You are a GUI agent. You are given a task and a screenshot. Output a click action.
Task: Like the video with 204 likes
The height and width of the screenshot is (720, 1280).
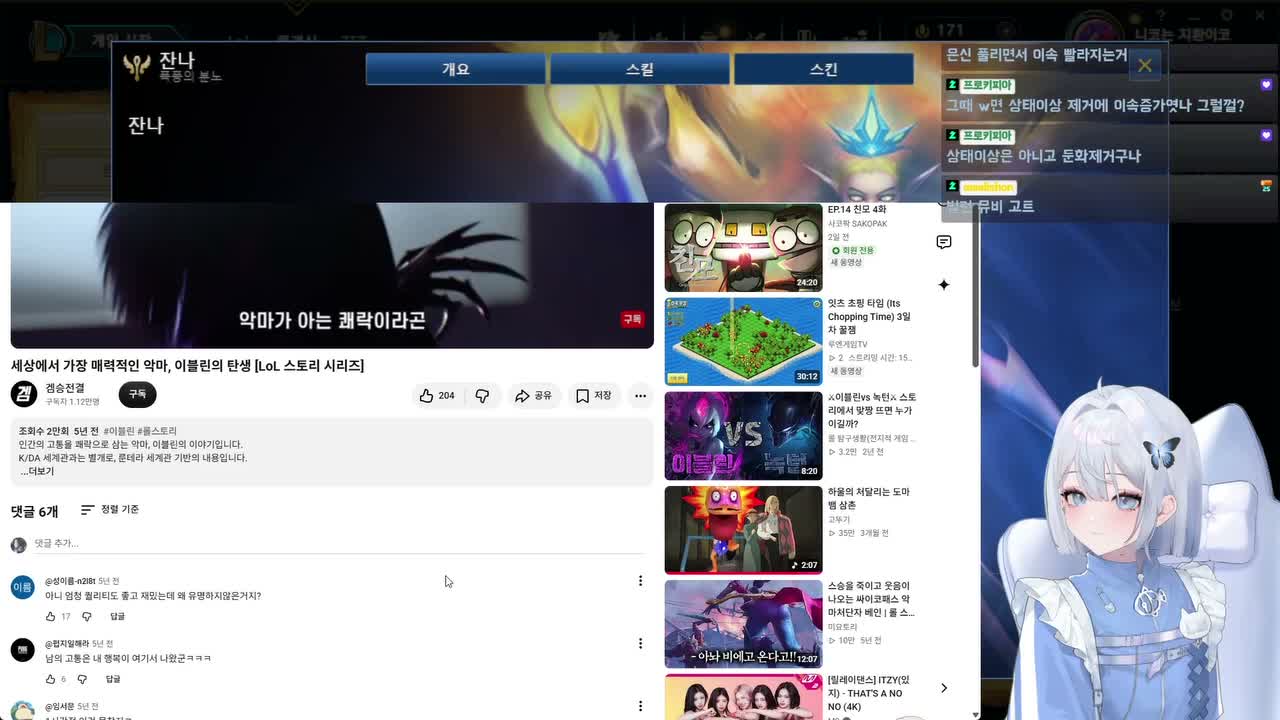click(x=436, y=395)
